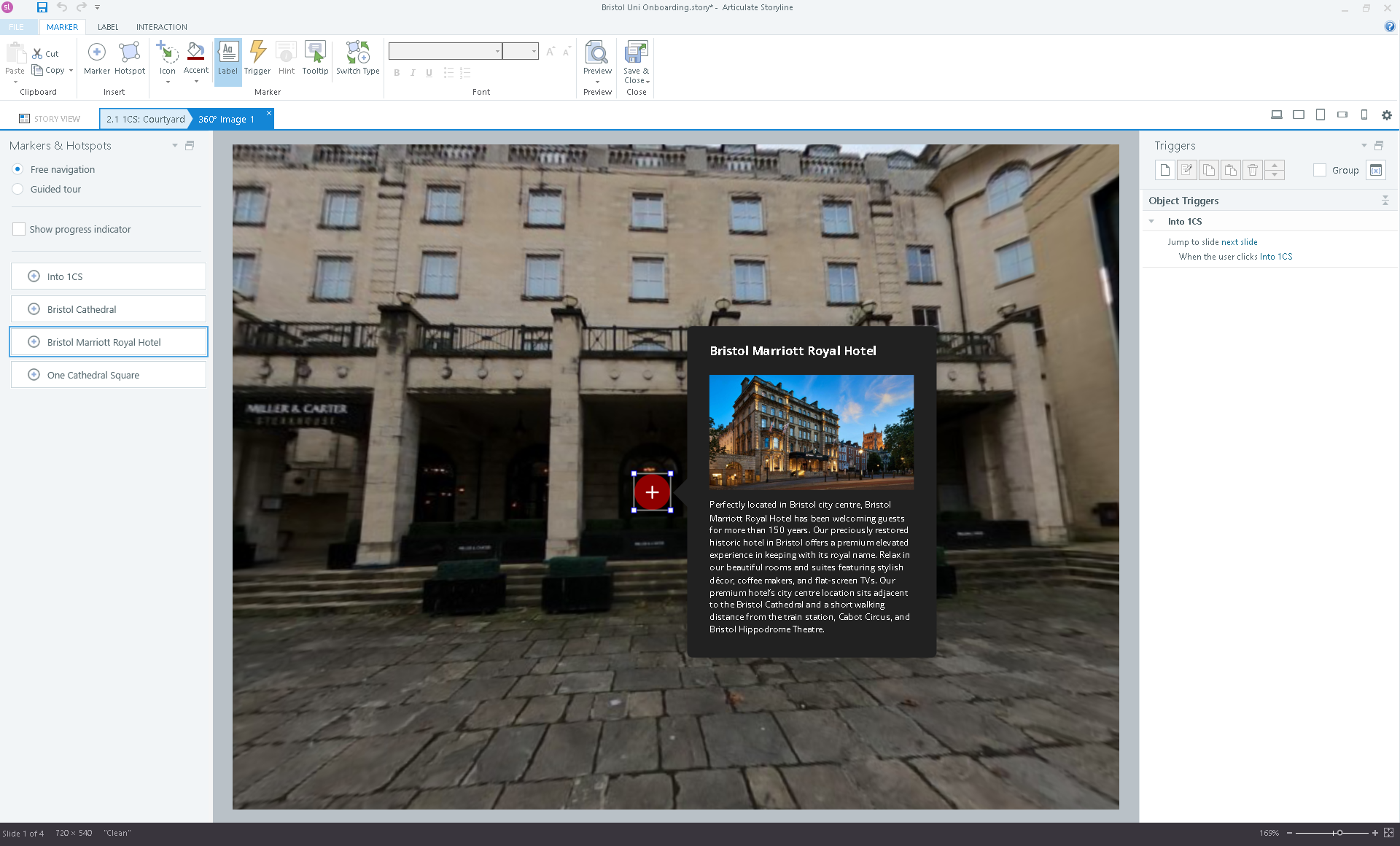Click Switch Type icon
This screenshot has width=1400, height=846.
point(357,58)
